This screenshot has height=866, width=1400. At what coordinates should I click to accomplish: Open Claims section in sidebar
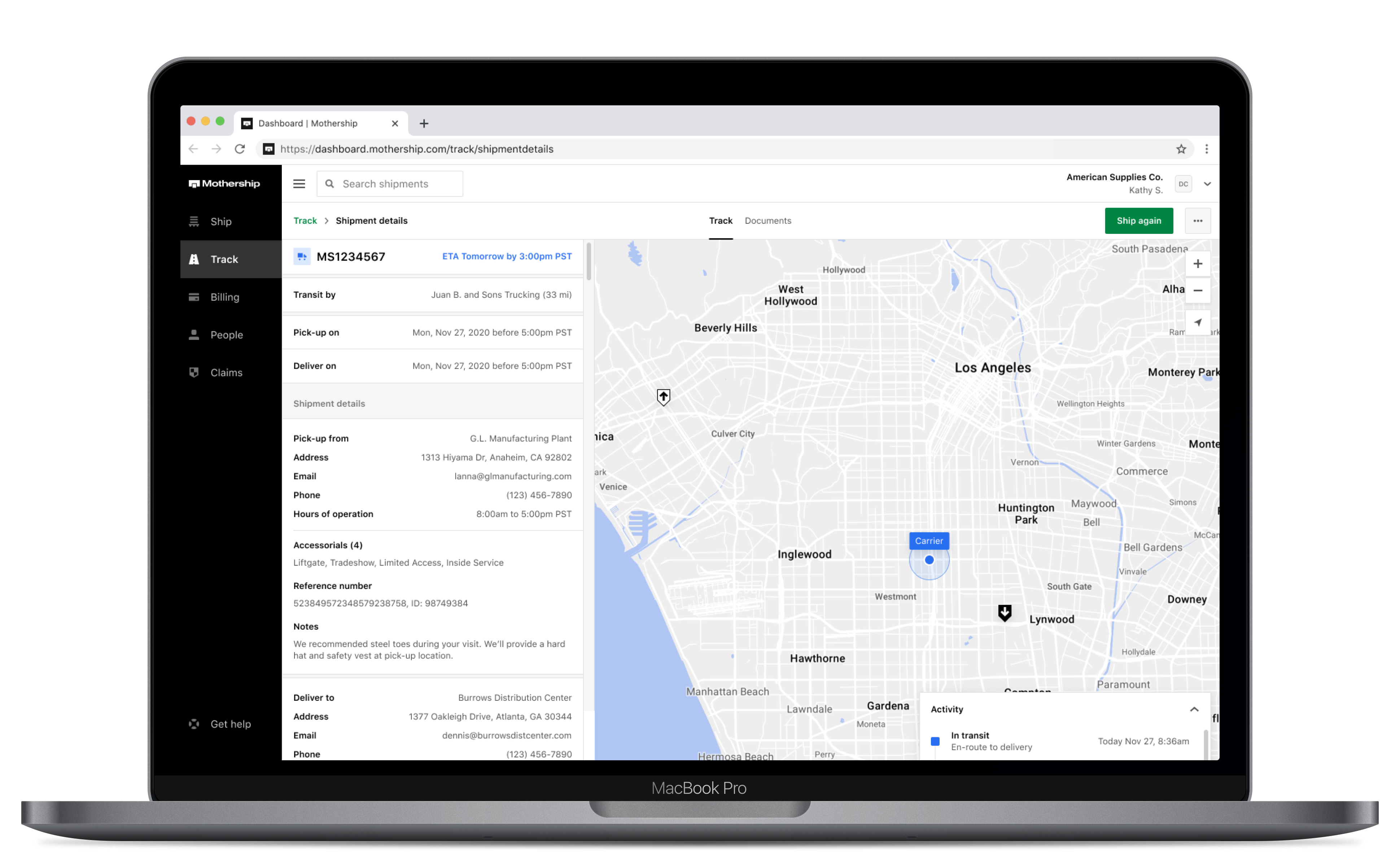click(226, 373)
